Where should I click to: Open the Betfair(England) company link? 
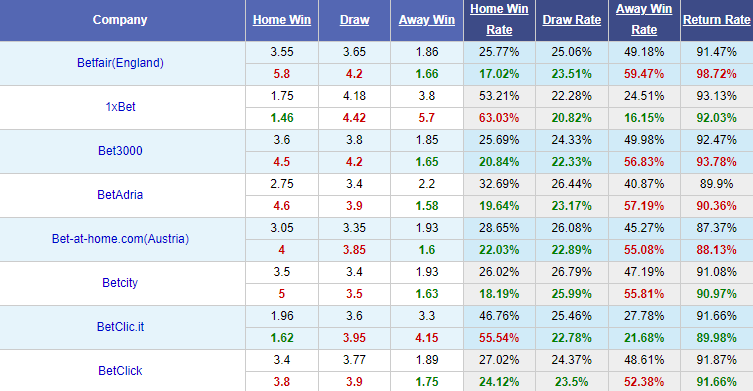[120, 63]
